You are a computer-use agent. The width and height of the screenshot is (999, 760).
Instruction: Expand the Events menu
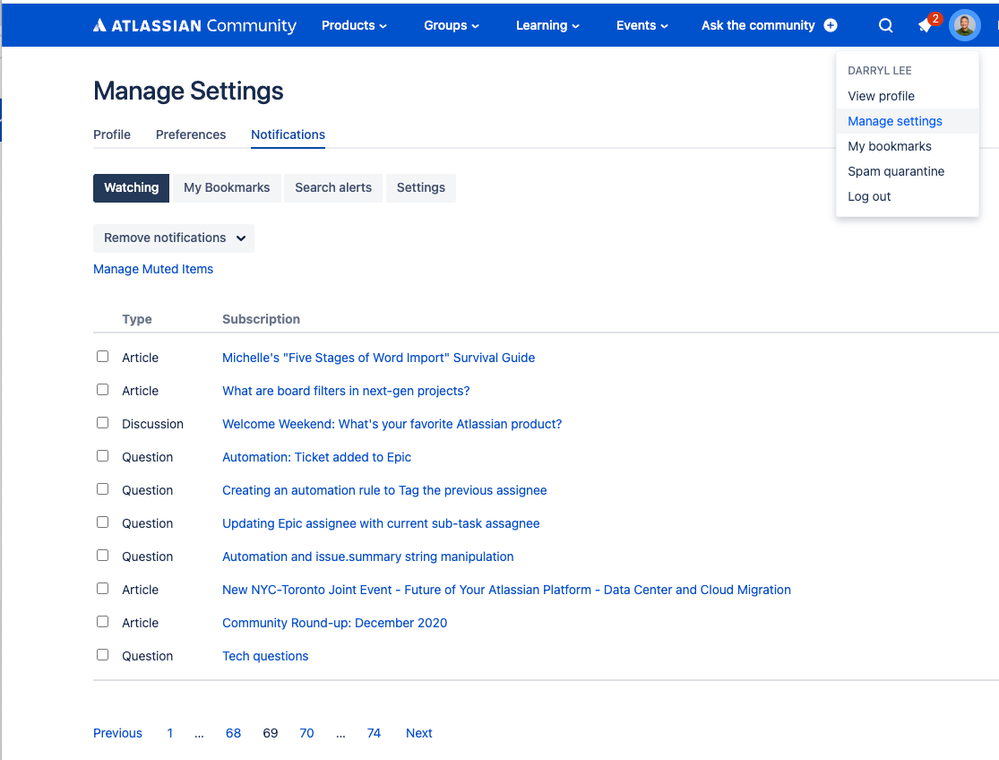click(x=642, y=25)
